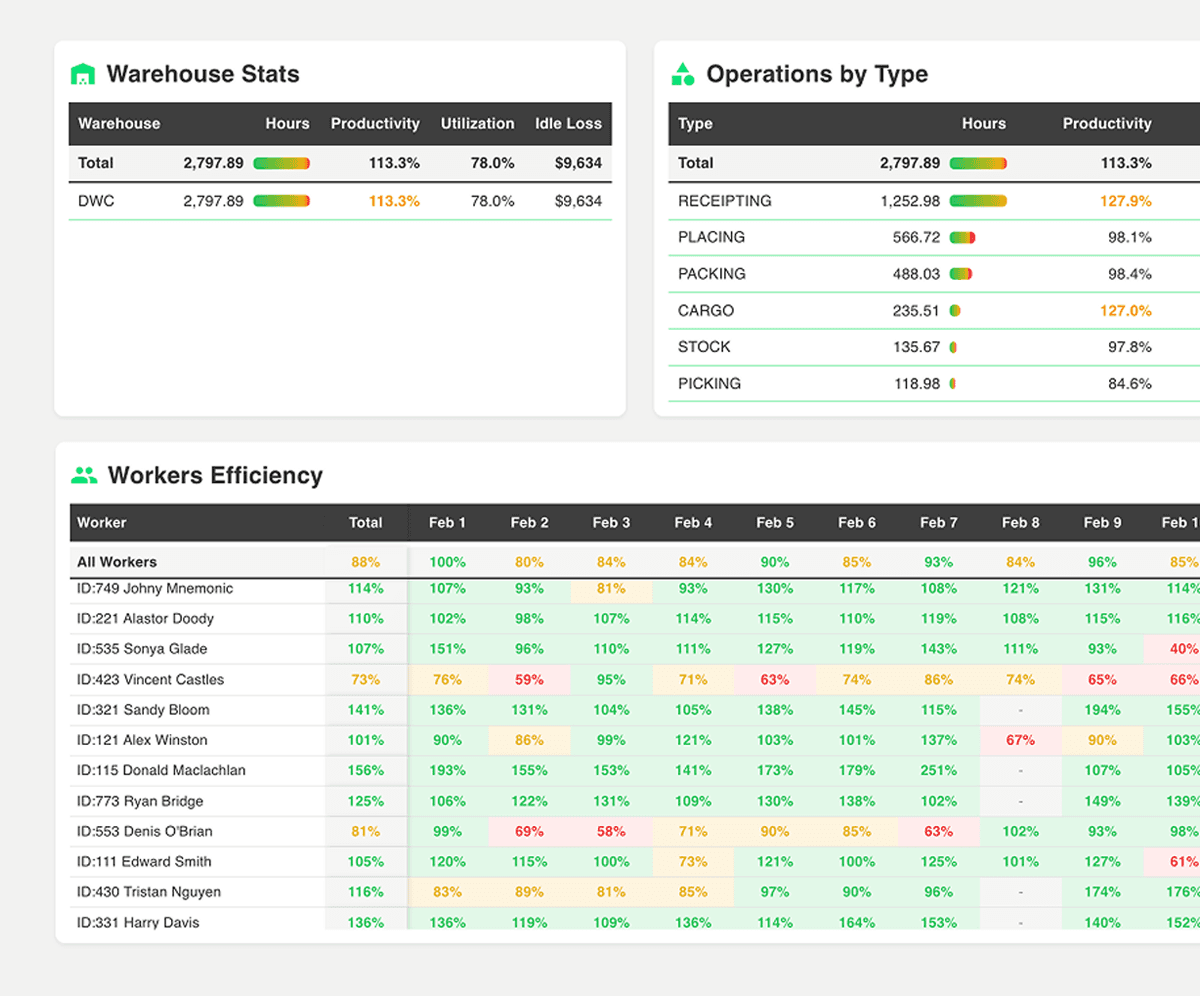Click Vincent Castles' 59% Feb 2 cell
This screenshot has height=996, width=1200.
coord(529,680)
